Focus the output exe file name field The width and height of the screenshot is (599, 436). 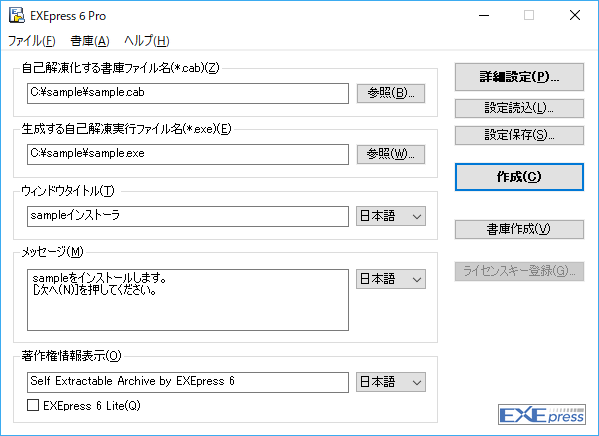[188, 154]
